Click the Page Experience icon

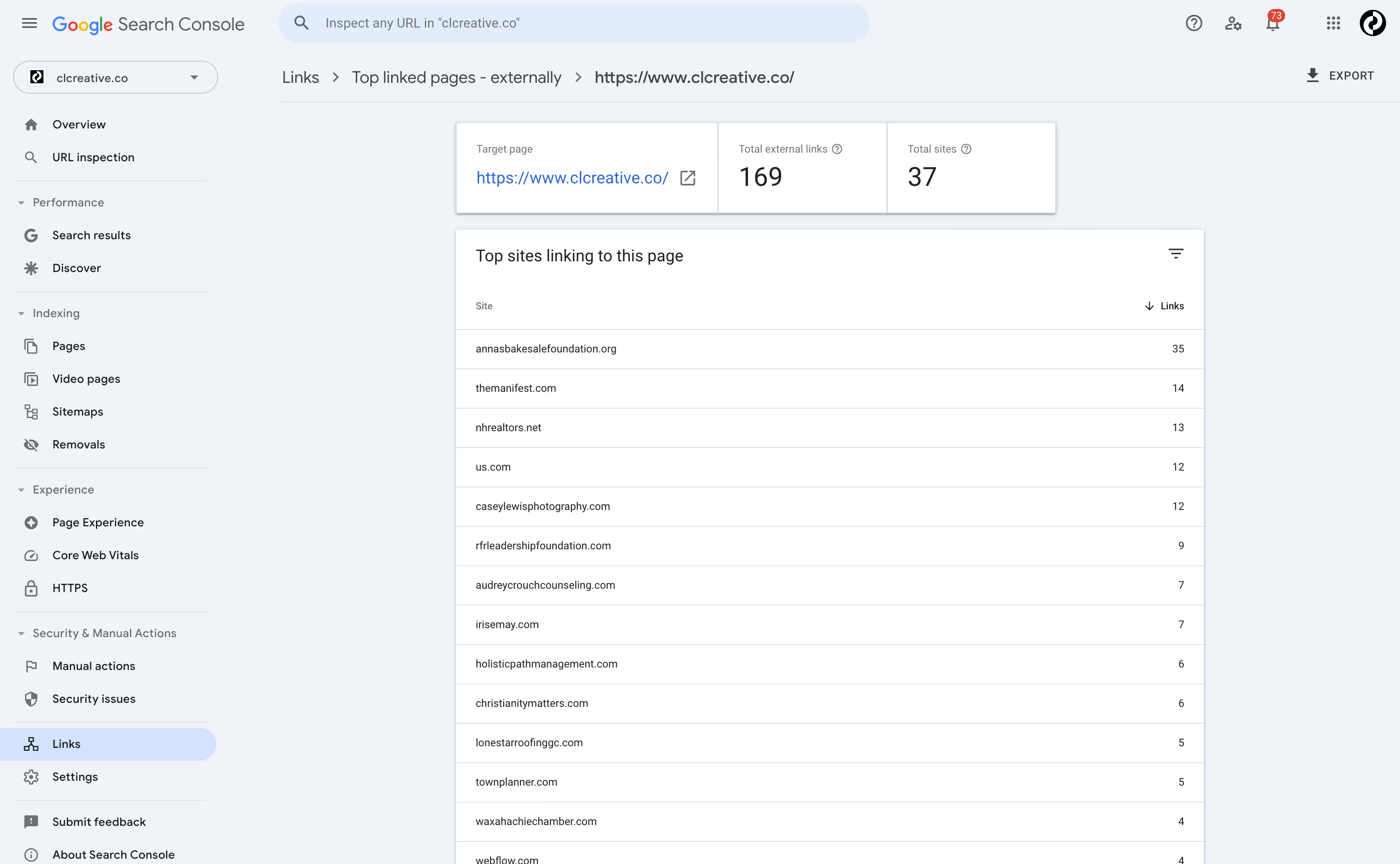coord(32,523)
